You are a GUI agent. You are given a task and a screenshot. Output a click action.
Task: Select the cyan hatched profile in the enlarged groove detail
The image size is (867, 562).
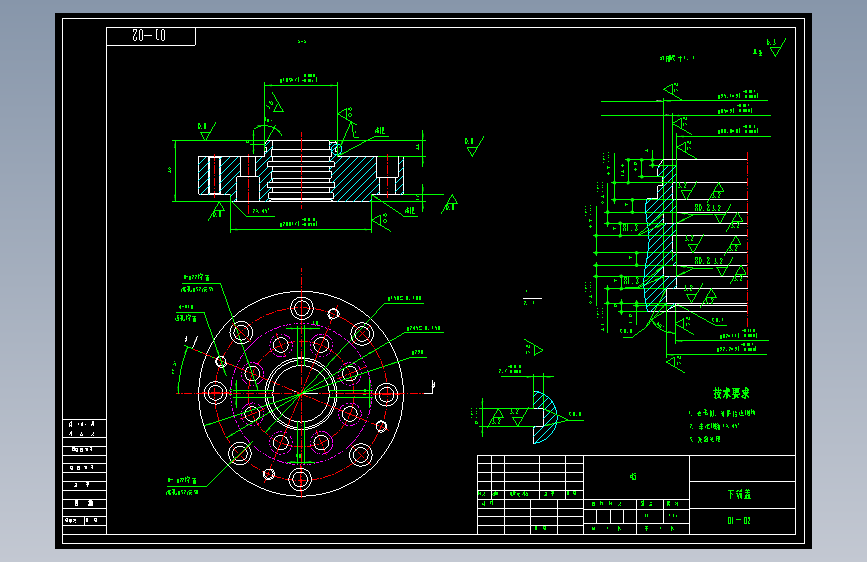[x=661, y=238]
